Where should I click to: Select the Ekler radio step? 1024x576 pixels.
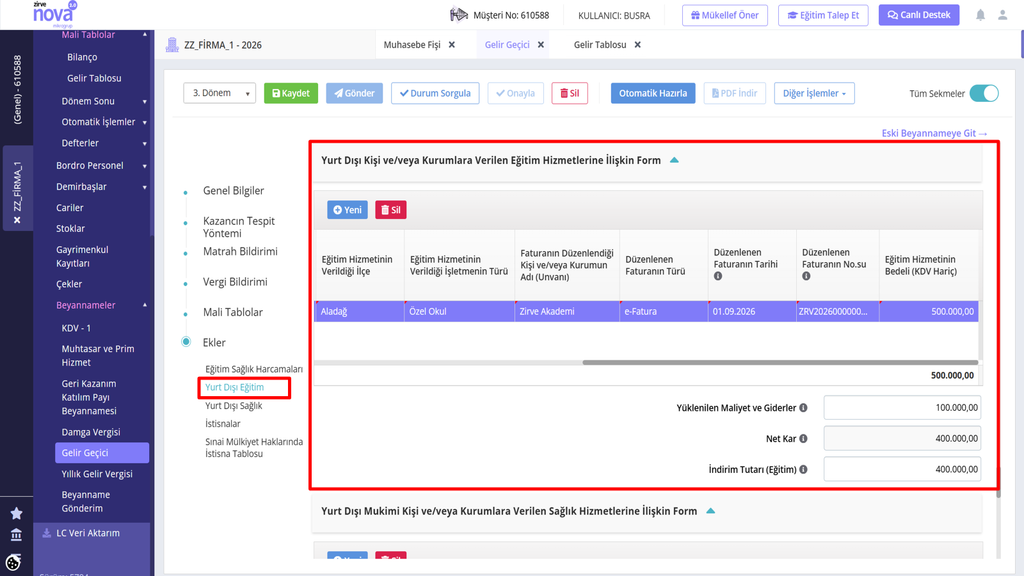click(186, 342)
